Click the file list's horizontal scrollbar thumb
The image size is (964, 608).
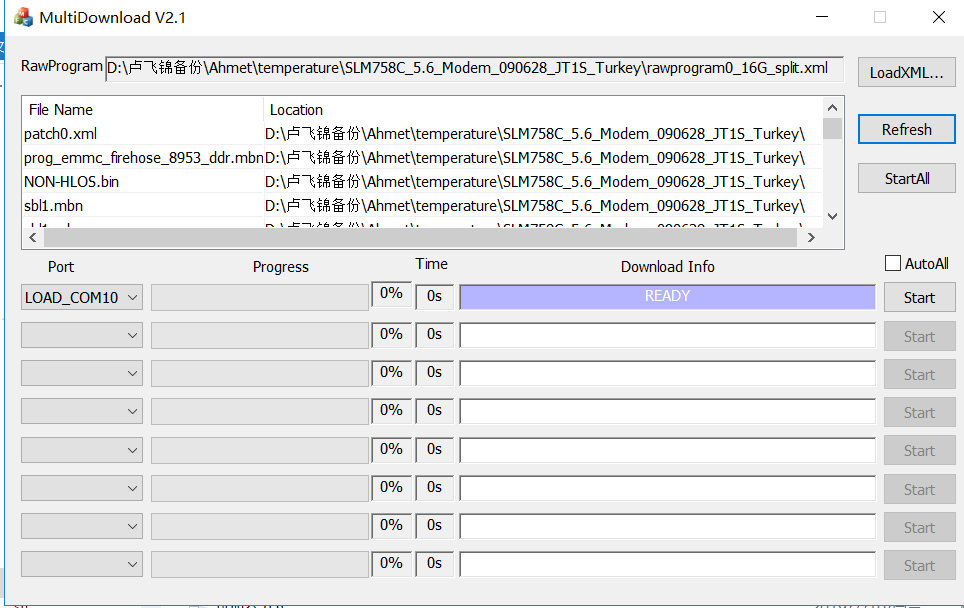[421, 237]
